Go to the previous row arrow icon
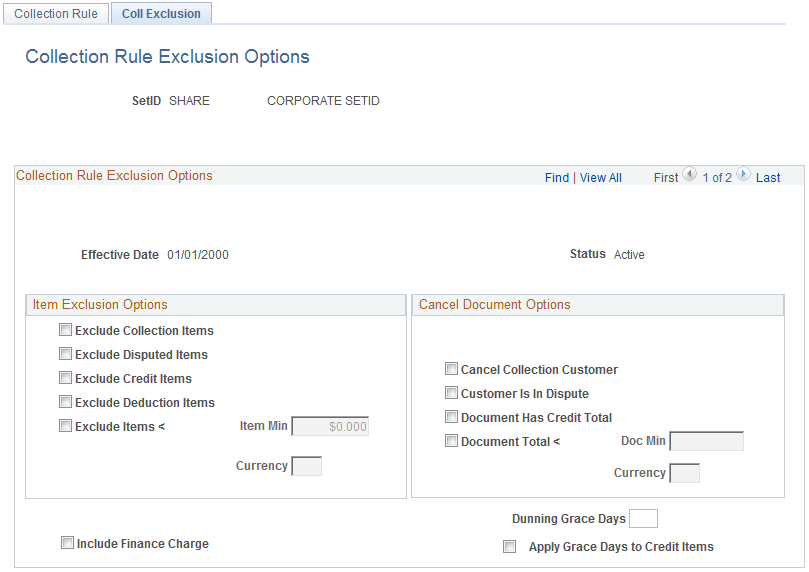Viewport: 809px width, 572px height. (690, 175)
